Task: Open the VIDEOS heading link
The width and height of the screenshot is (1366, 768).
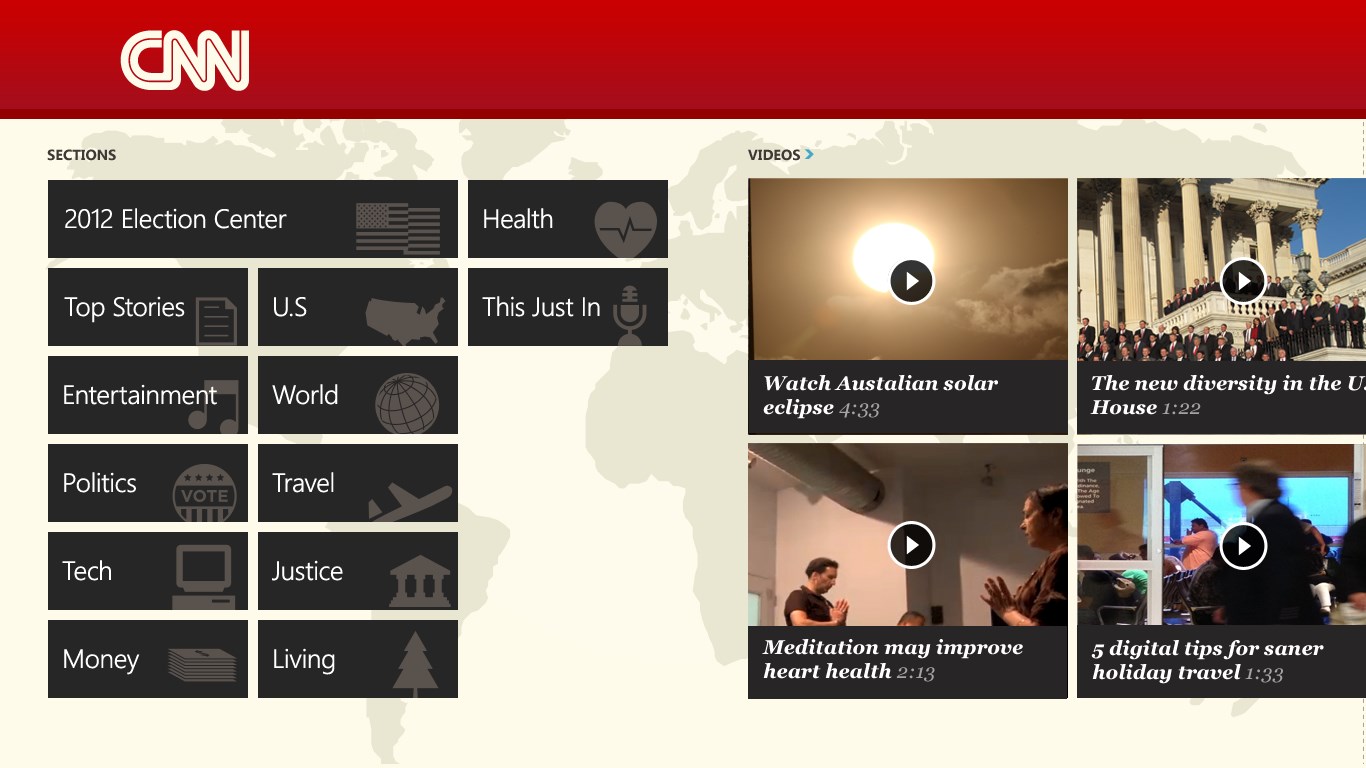Action: pos(774,155)
